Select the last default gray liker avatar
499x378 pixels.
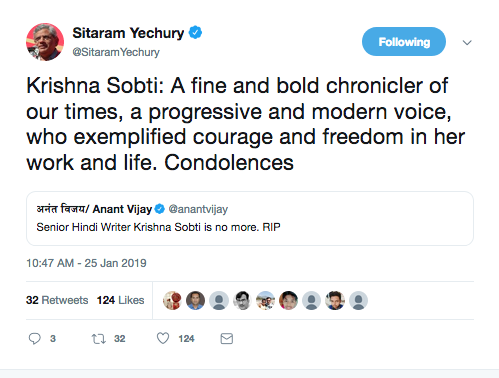tap(358, 300)
